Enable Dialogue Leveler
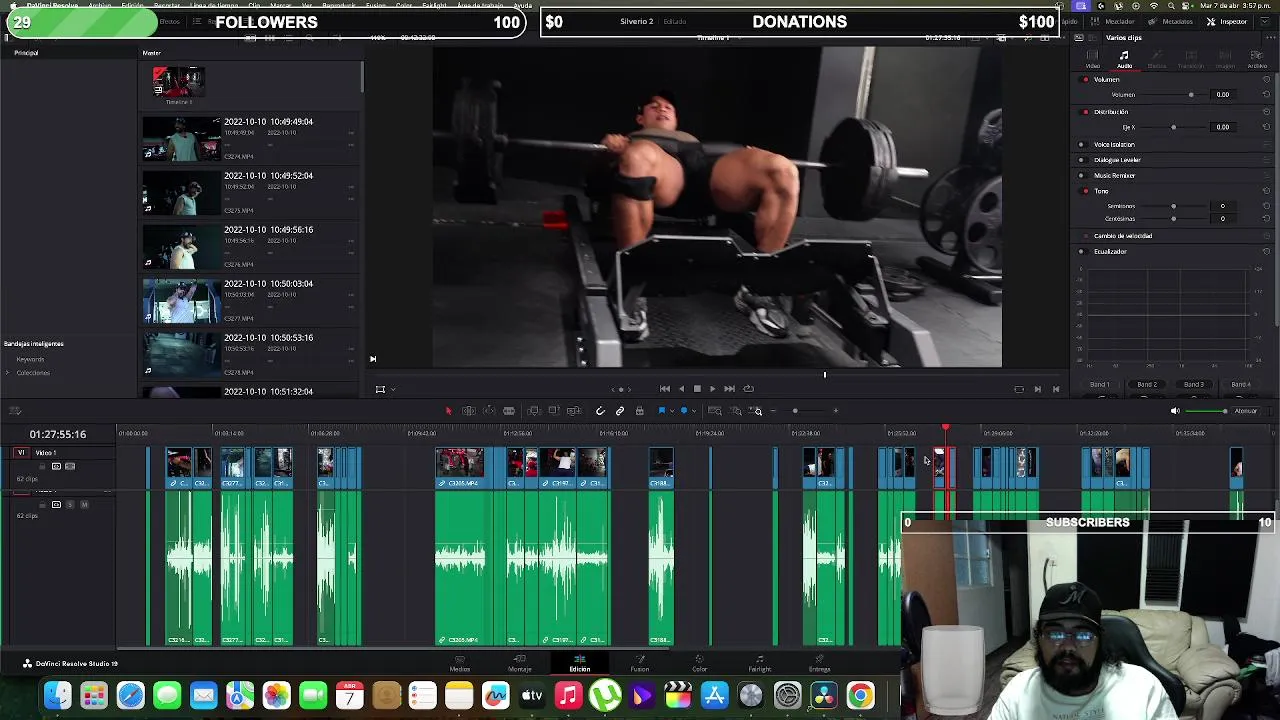Viewport: 1280px width, 720px height. coord(1081,160)
